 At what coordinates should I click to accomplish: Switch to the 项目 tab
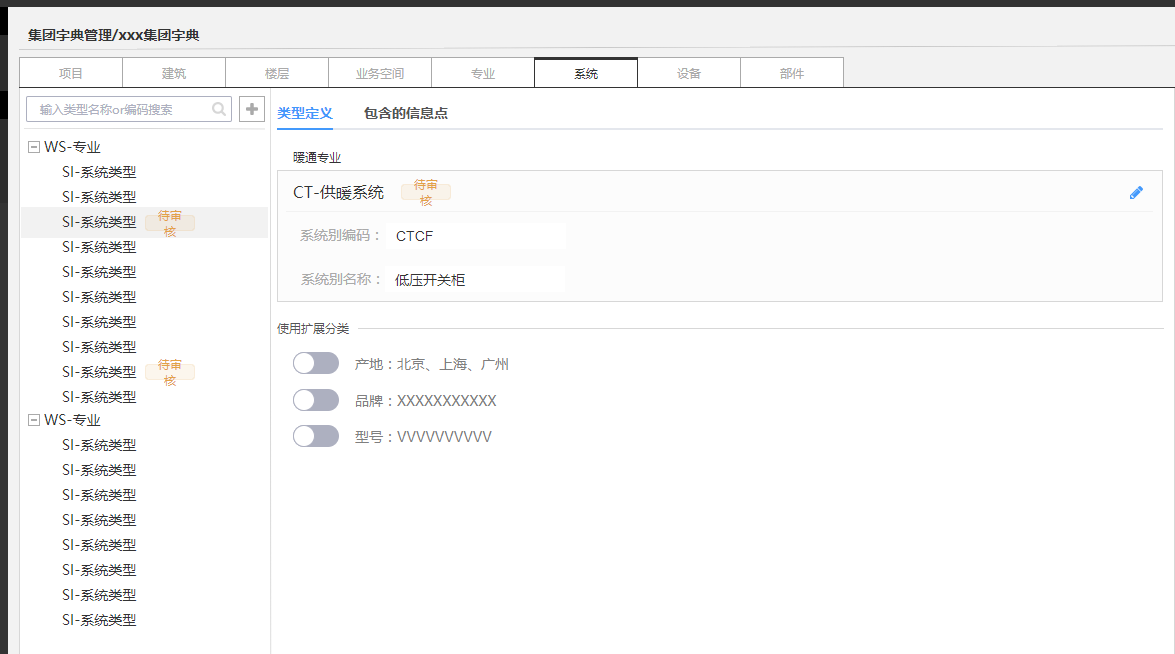(71, 73)
